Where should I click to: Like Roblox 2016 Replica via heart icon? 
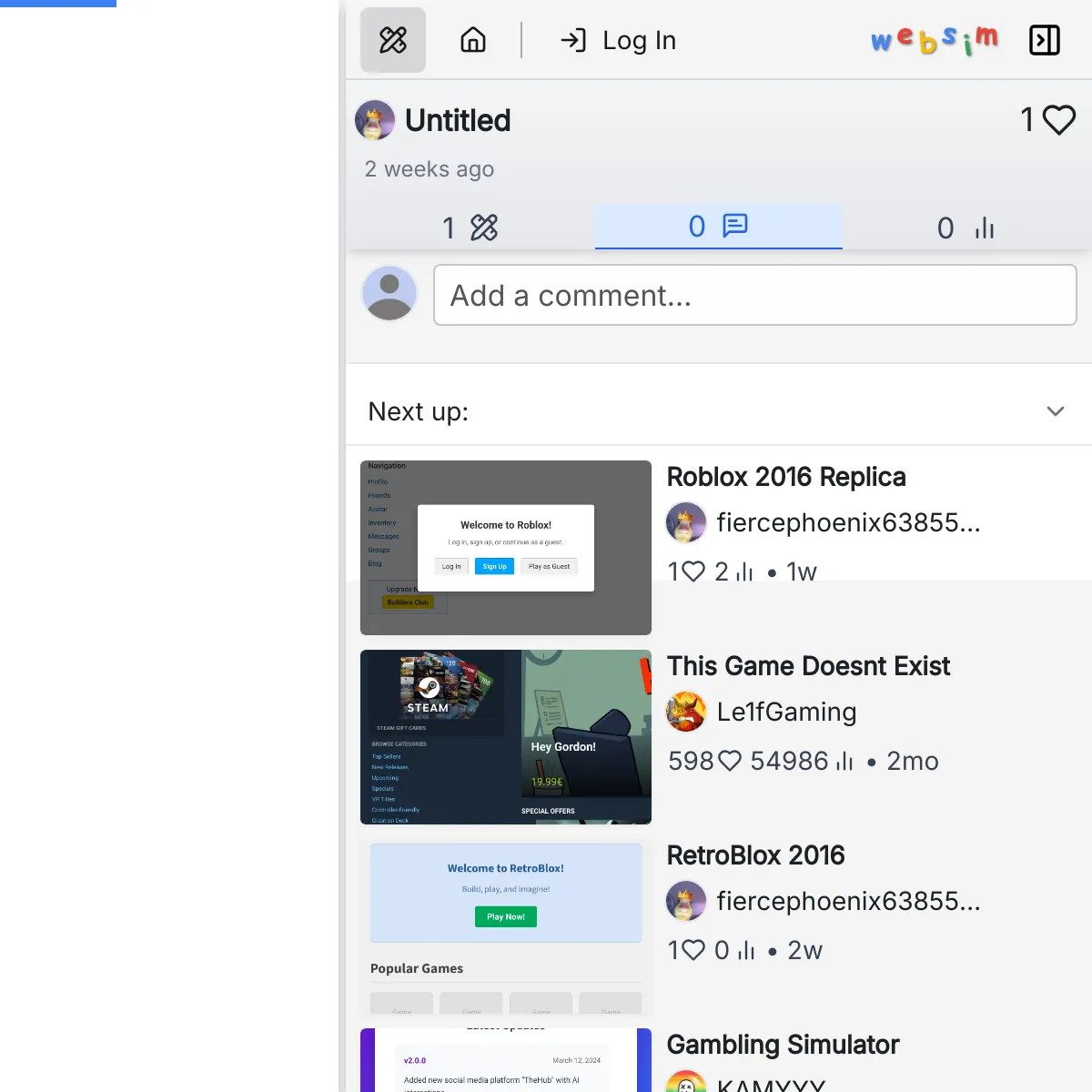point(693,571)
